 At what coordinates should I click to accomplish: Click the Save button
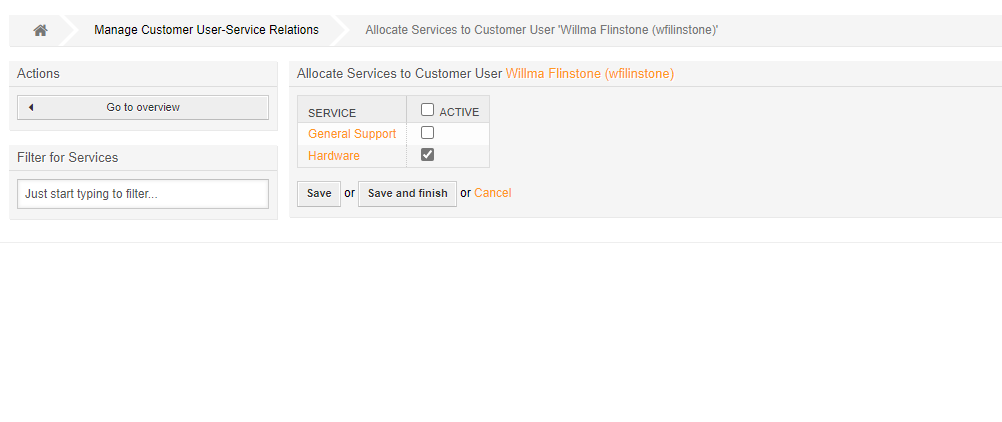tap(319, 193)
